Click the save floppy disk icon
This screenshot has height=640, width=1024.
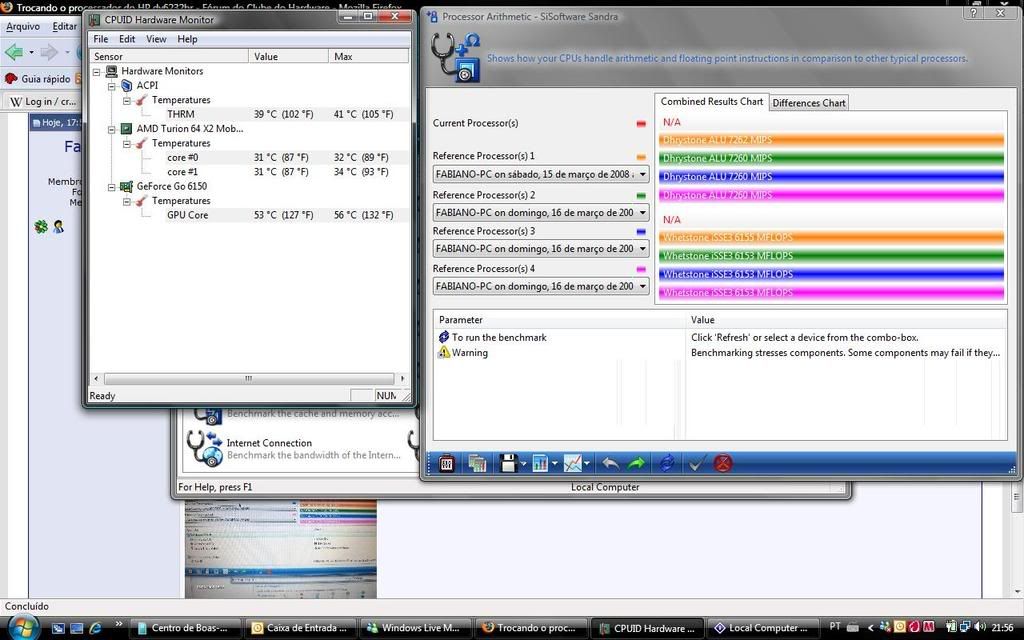pyautogui.click(x=508, y=463)
